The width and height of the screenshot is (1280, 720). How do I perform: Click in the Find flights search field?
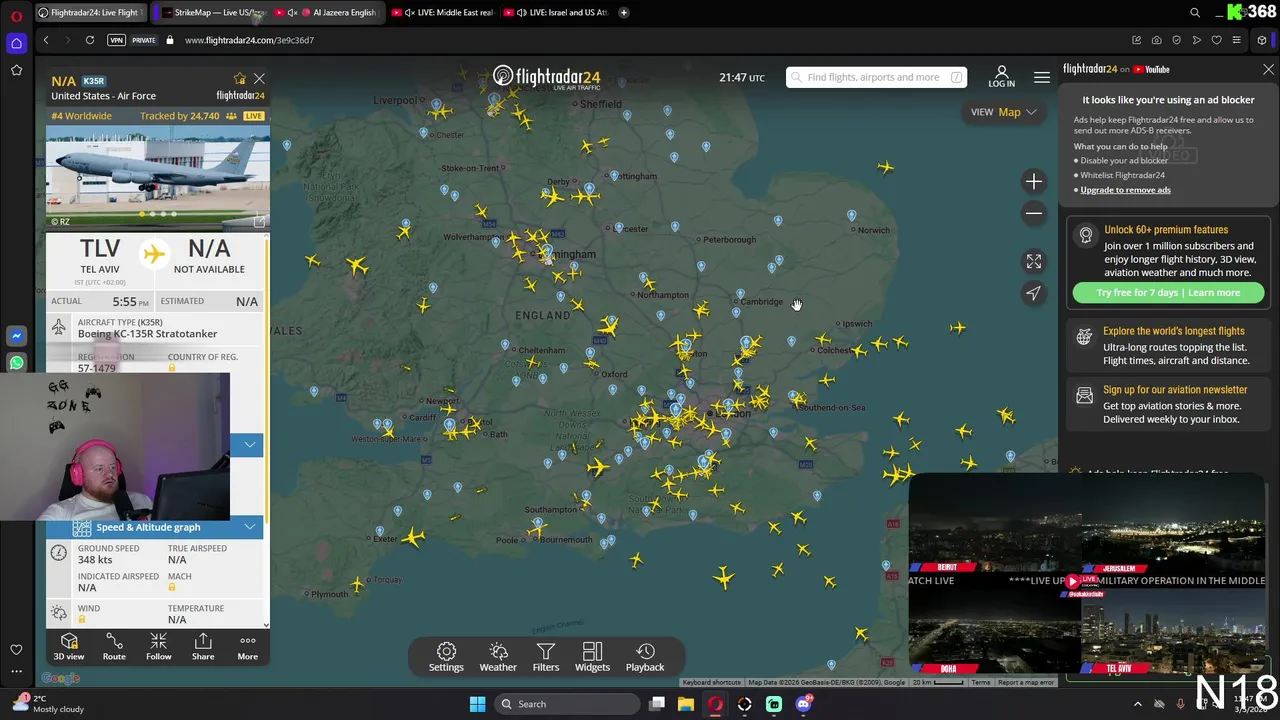pos(876,77)
